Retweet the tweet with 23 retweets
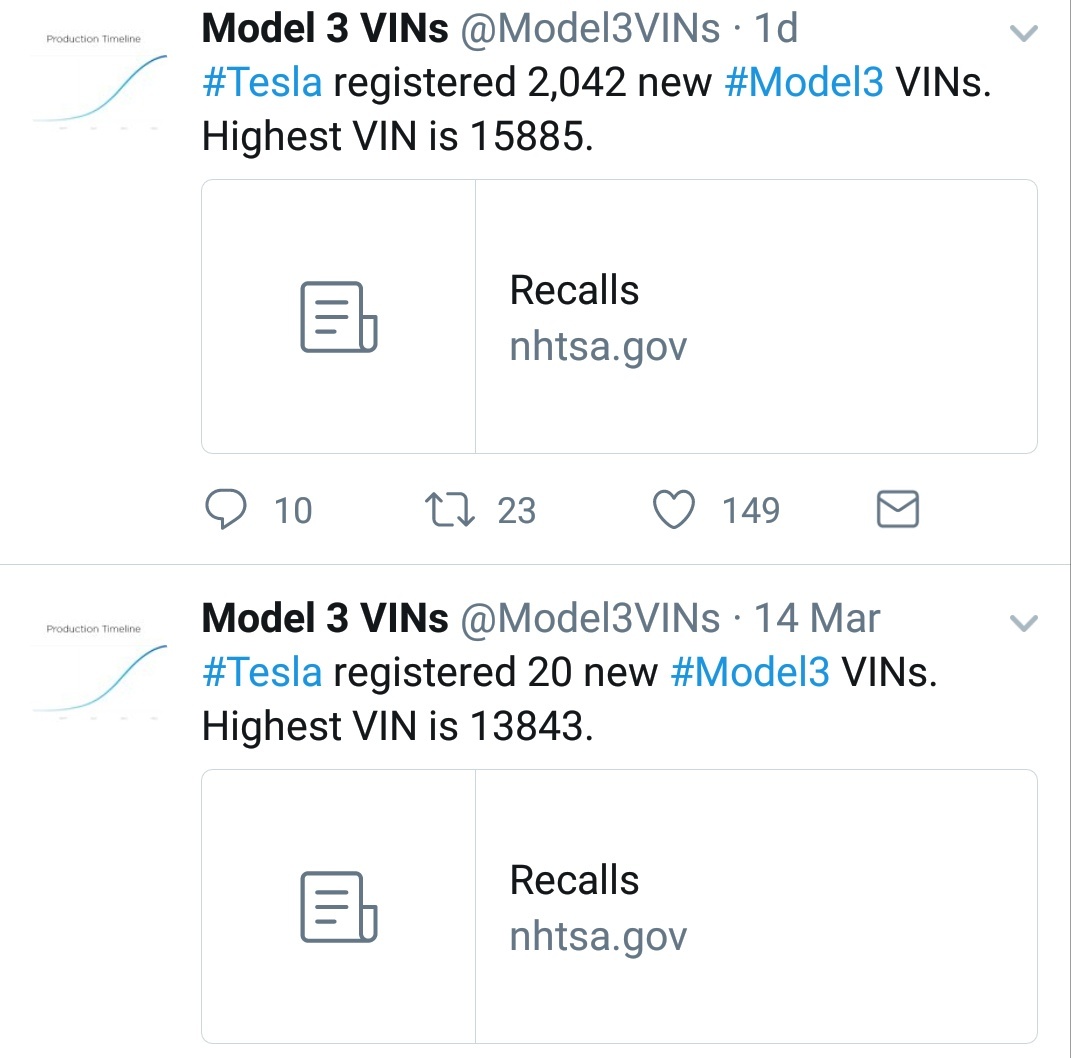 tap(449, 510)
